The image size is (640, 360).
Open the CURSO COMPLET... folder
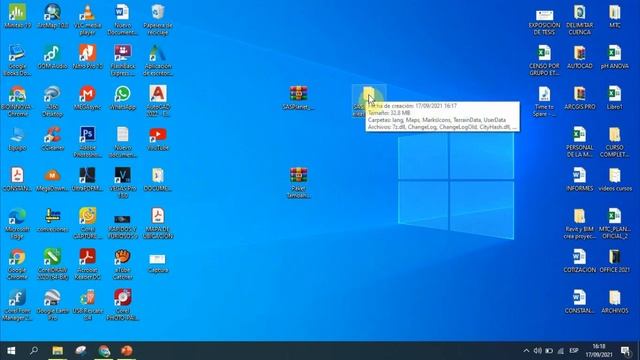(x=615, y=142)
